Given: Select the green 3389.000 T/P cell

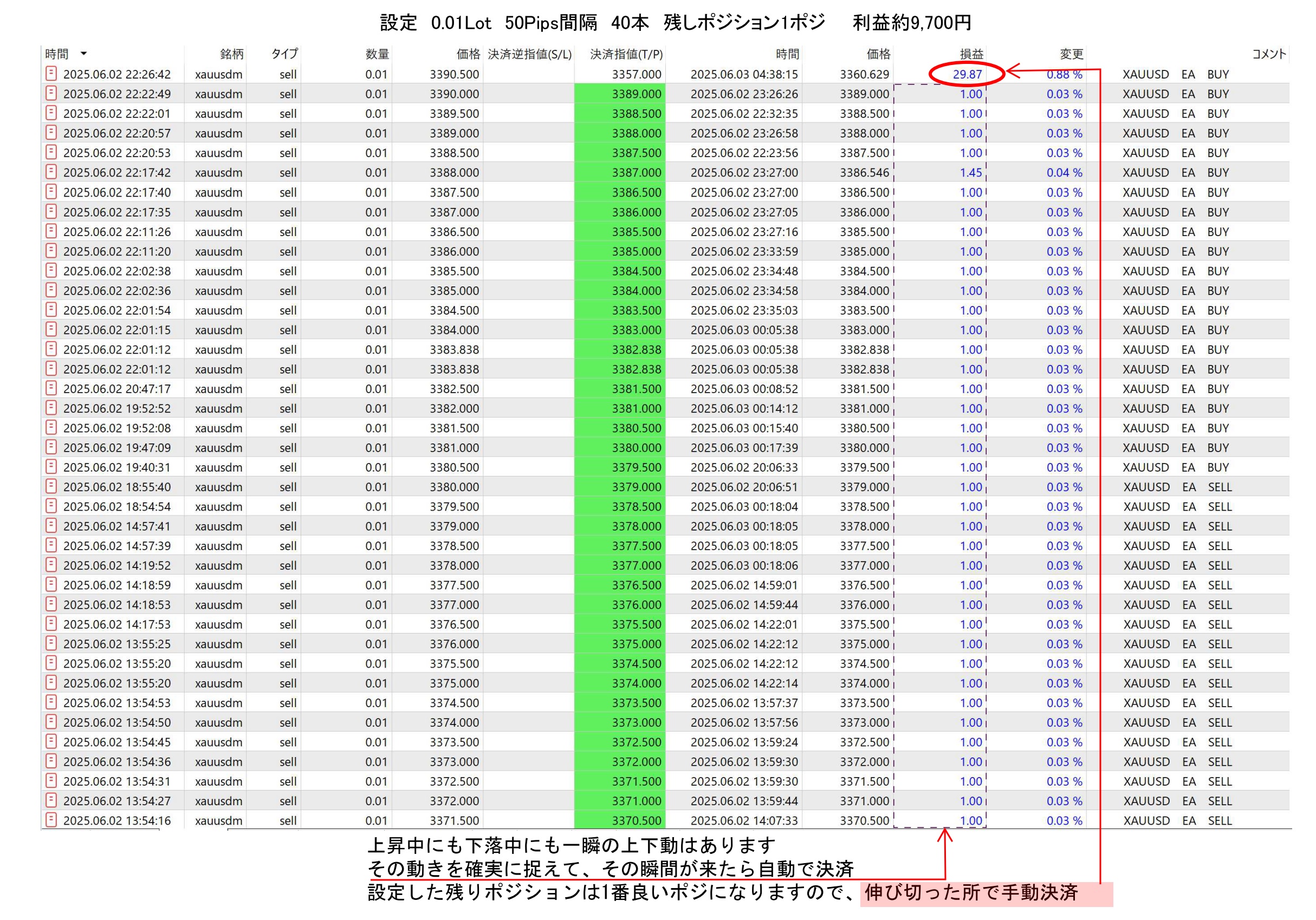Looking at the screenshot, I should [x=620, y=94].
